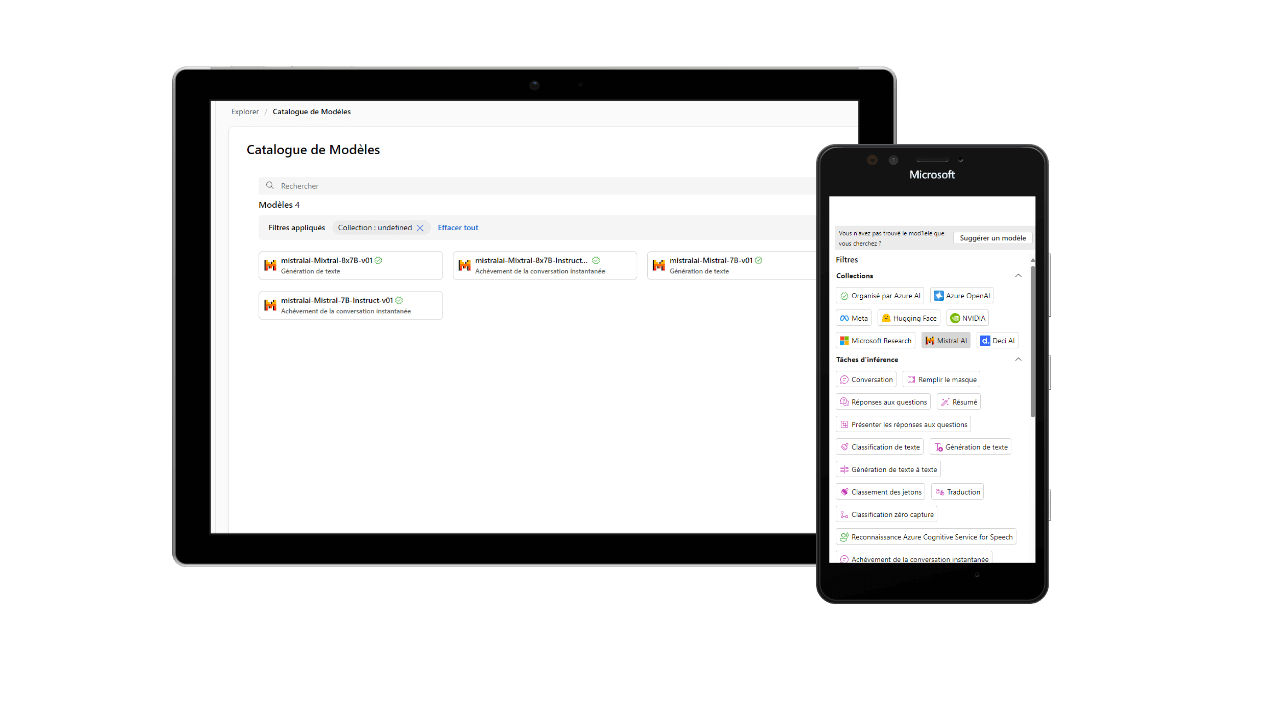Screen dimensions: 1280x720
Task: Click the Mistral logo on mistralai-Mistral-7B-Instruct-v01 card
Action: pyautogui.click(x=270, y=305)
